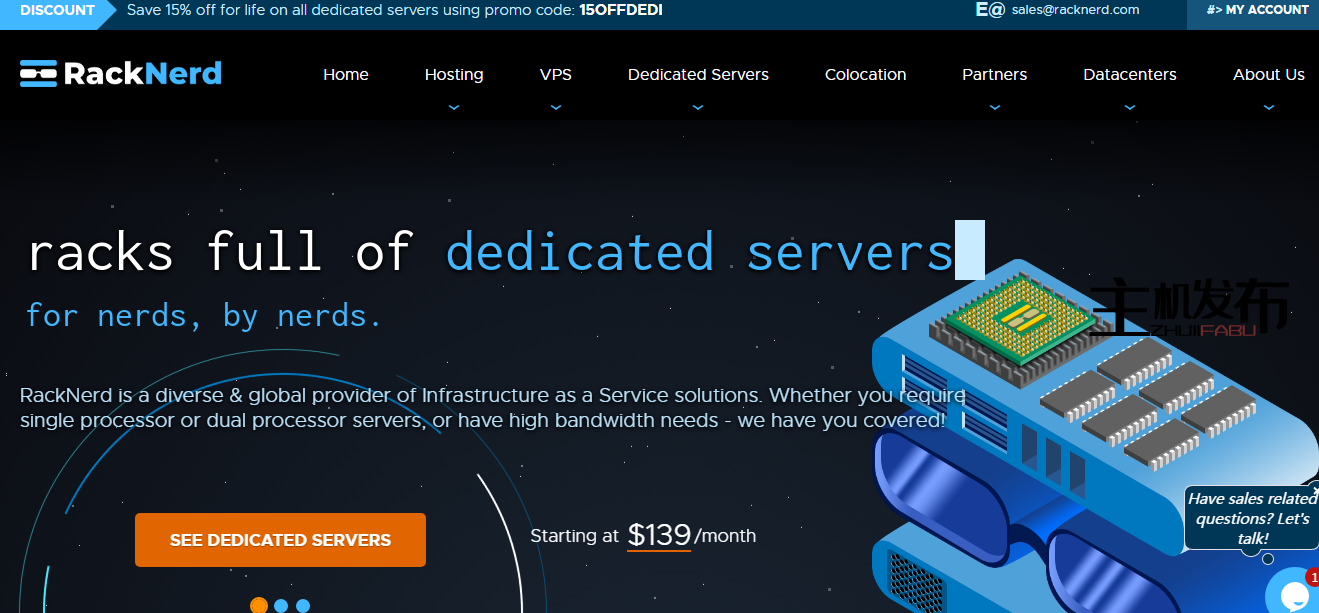Go to MY ACCOUNT
Screen dimensions: 1319x613
tap(1257, 10)
